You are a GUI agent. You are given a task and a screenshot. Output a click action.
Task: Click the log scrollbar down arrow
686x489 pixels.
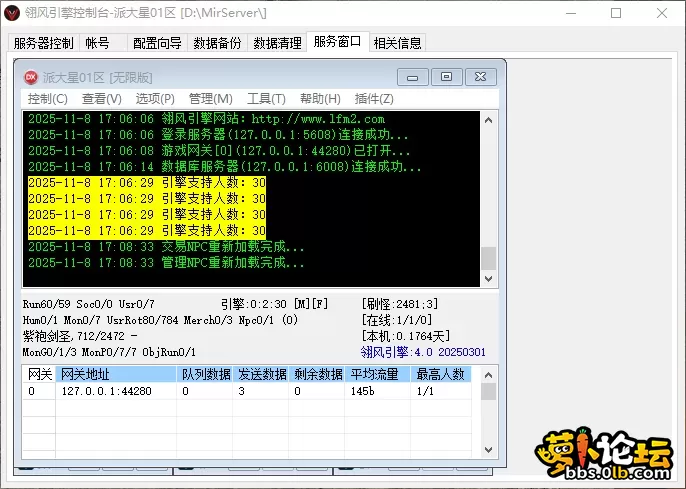coord(489,278)
